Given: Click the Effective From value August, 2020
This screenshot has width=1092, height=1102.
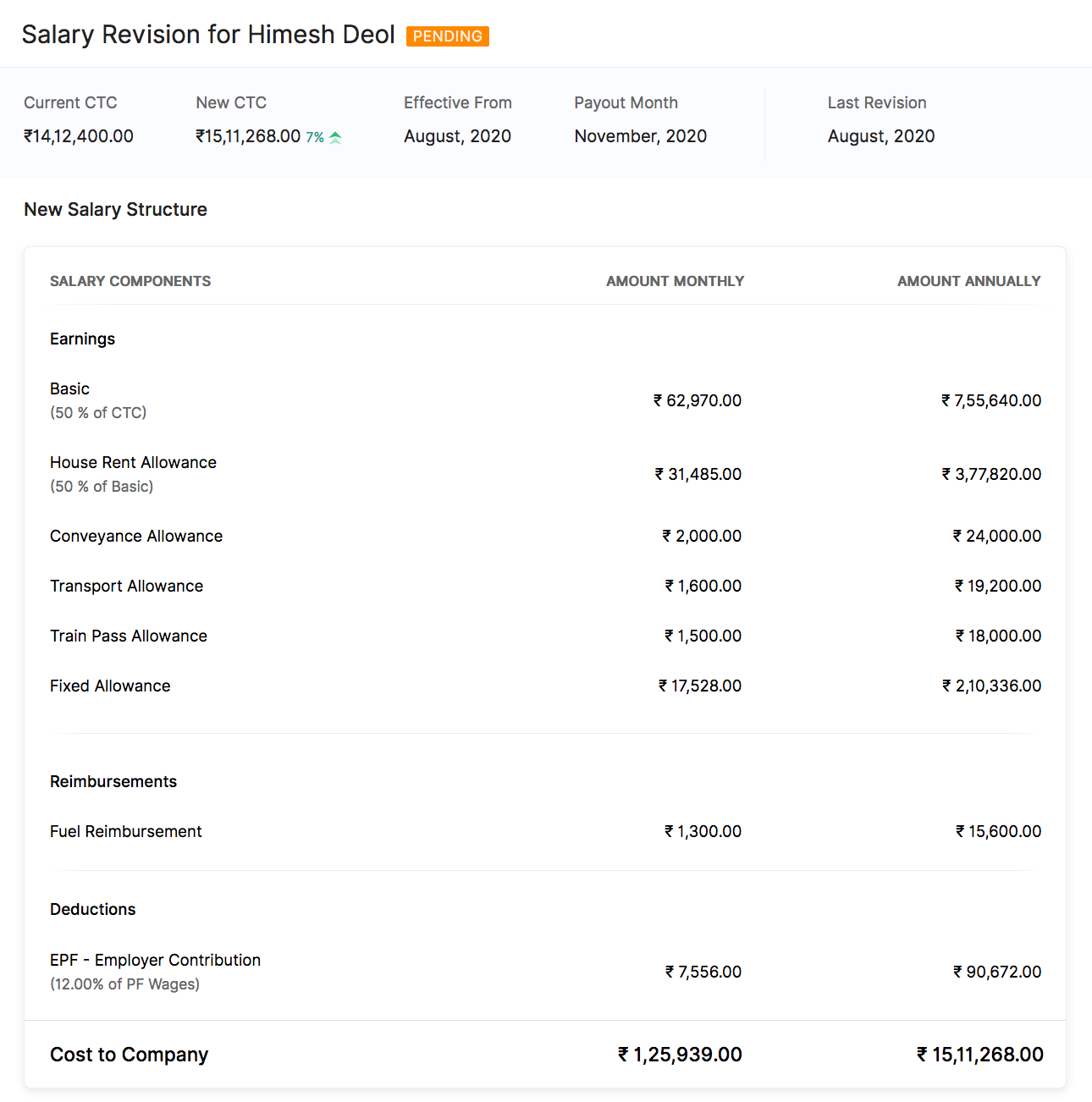Looking at the screenshot, I should (x=457, y=136).
